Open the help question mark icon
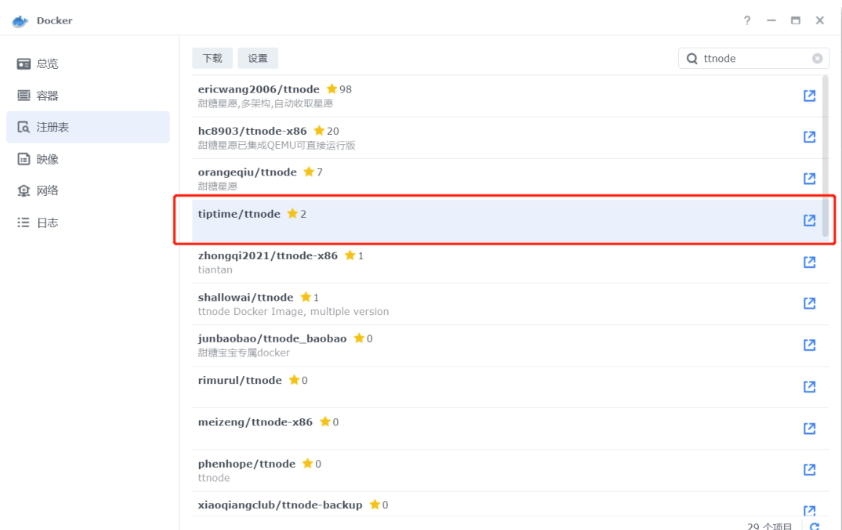 tap(747, 21)
